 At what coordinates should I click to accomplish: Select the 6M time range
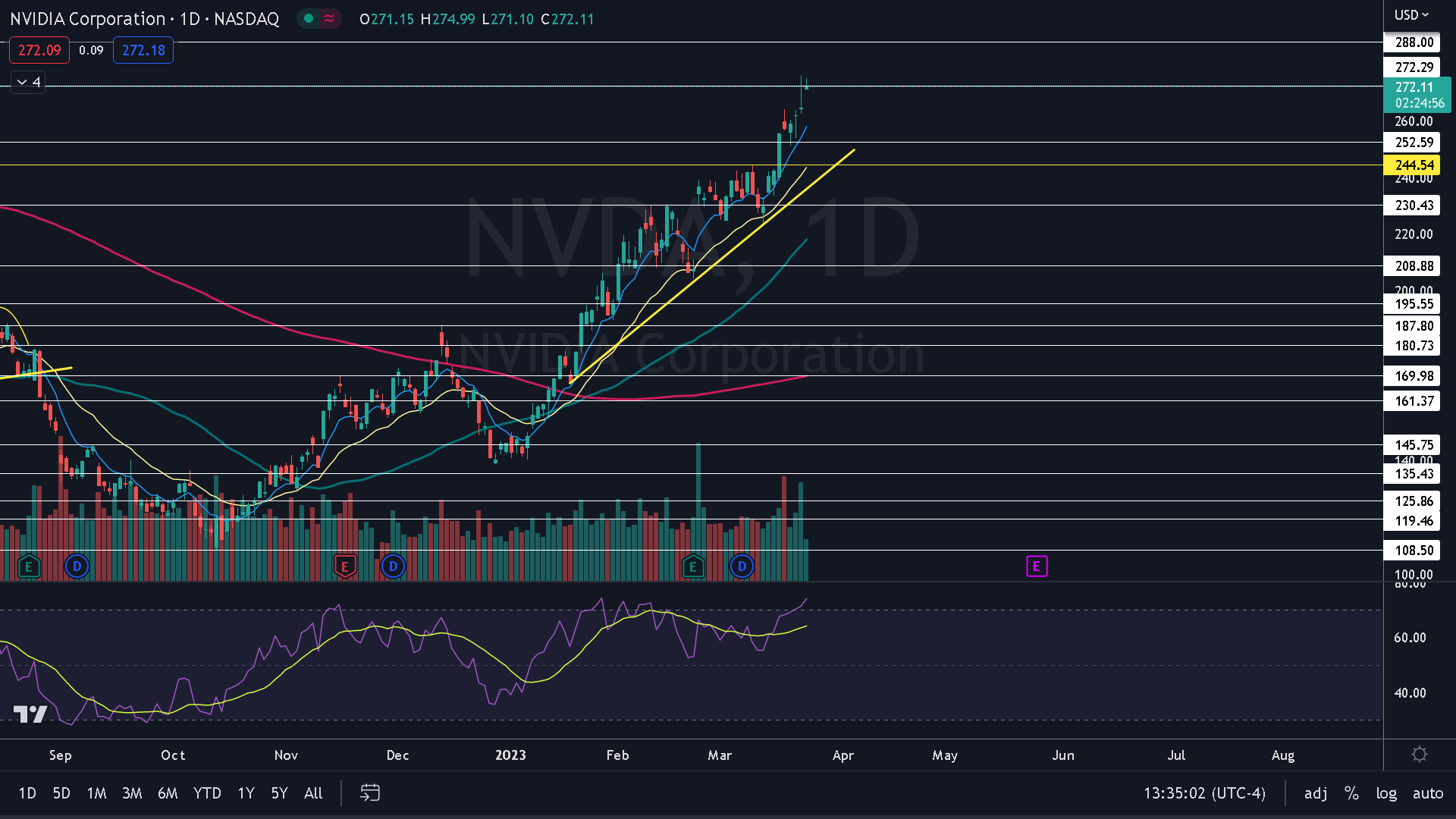pyautogui.click(x=168, y=793)
